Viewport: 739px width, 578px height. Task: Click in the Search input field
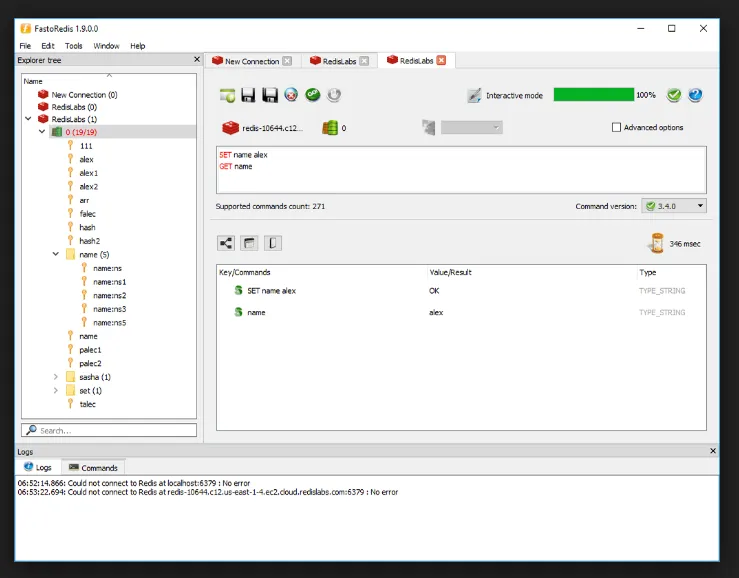[109, 430]
